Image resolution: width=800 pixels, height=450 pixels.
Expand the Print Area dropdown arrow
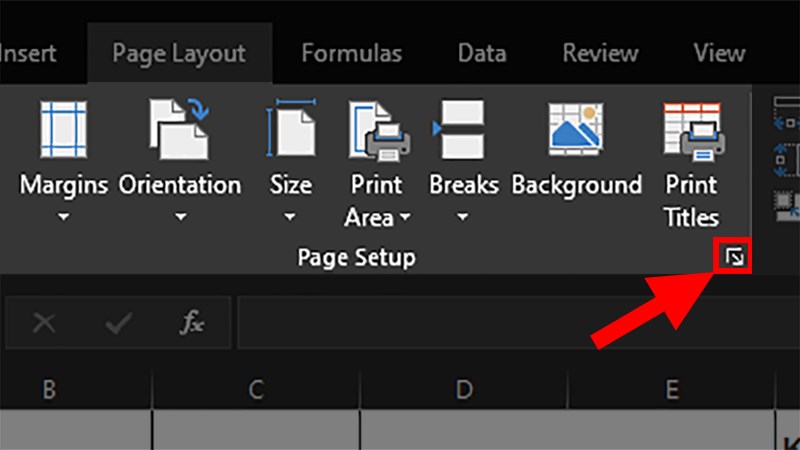tap(405, 217)
